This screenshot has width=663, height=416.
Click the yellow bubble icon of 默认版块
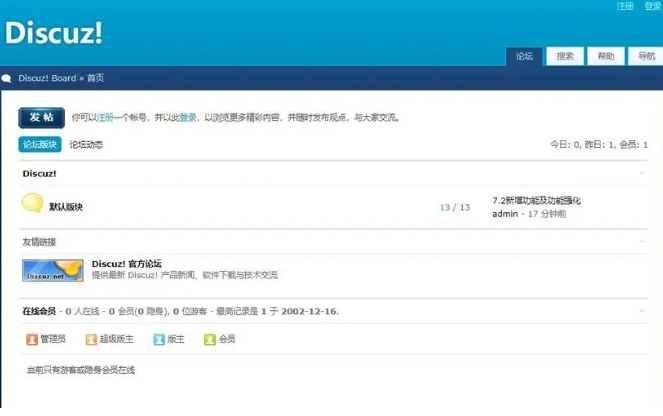(x=32, y=203)
